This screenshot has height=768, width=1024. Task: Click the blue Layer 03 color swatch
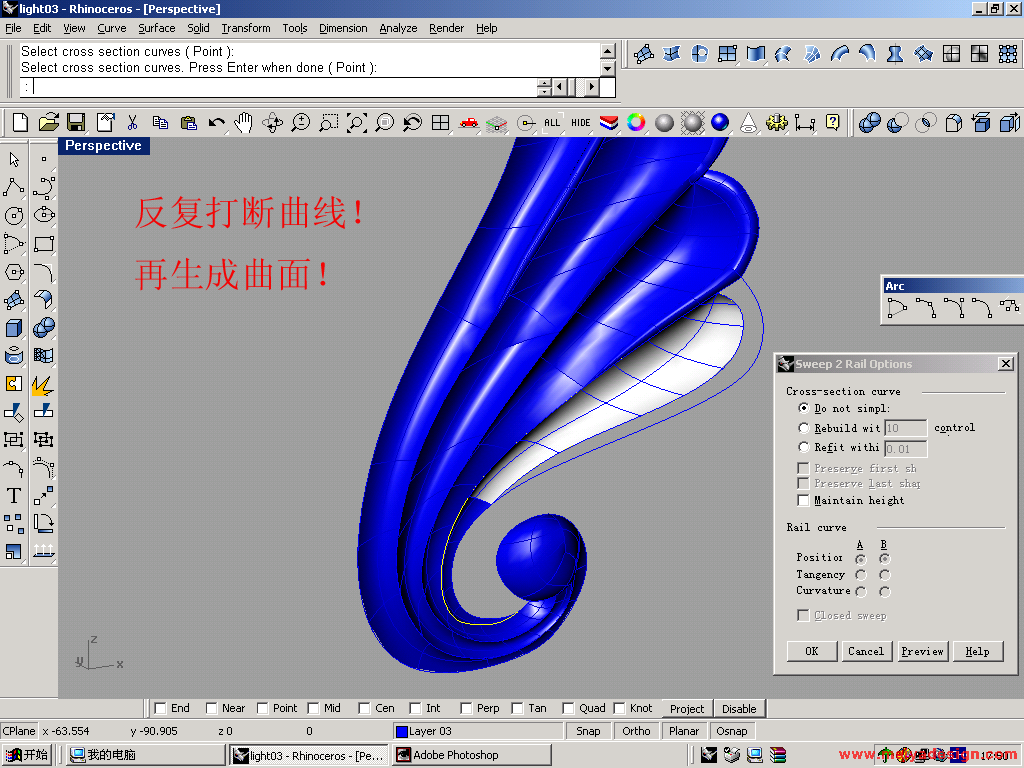(402, 731)
